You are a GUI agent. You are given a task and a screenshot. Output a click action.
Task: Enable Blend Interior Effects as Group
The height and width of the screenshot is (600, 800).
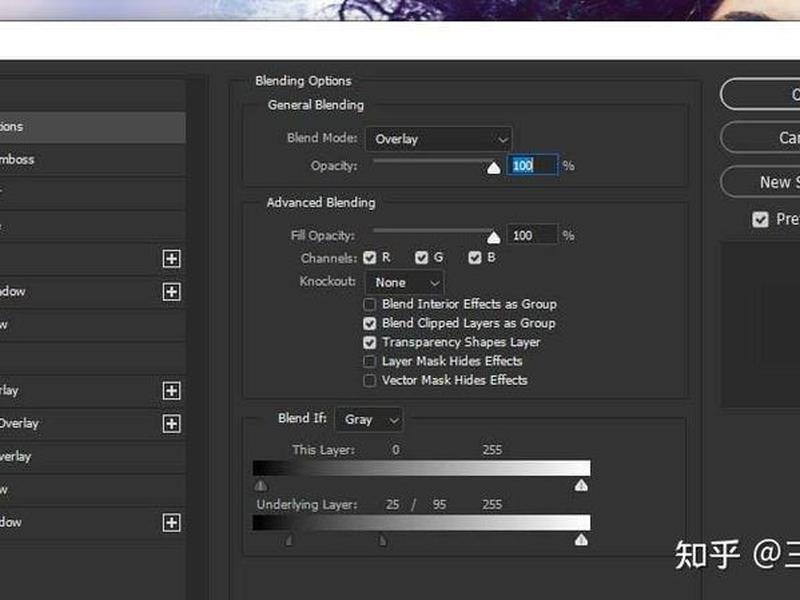click(x=370, y=305)
